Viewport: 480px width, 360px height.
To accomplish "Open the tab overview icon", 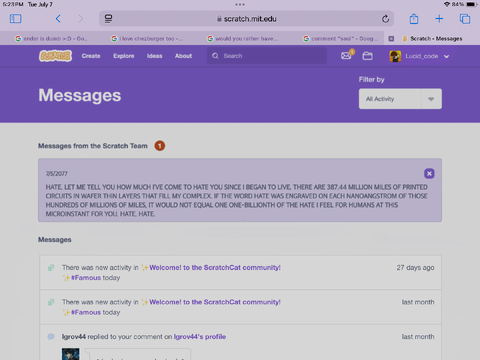I will click(465, 19).
